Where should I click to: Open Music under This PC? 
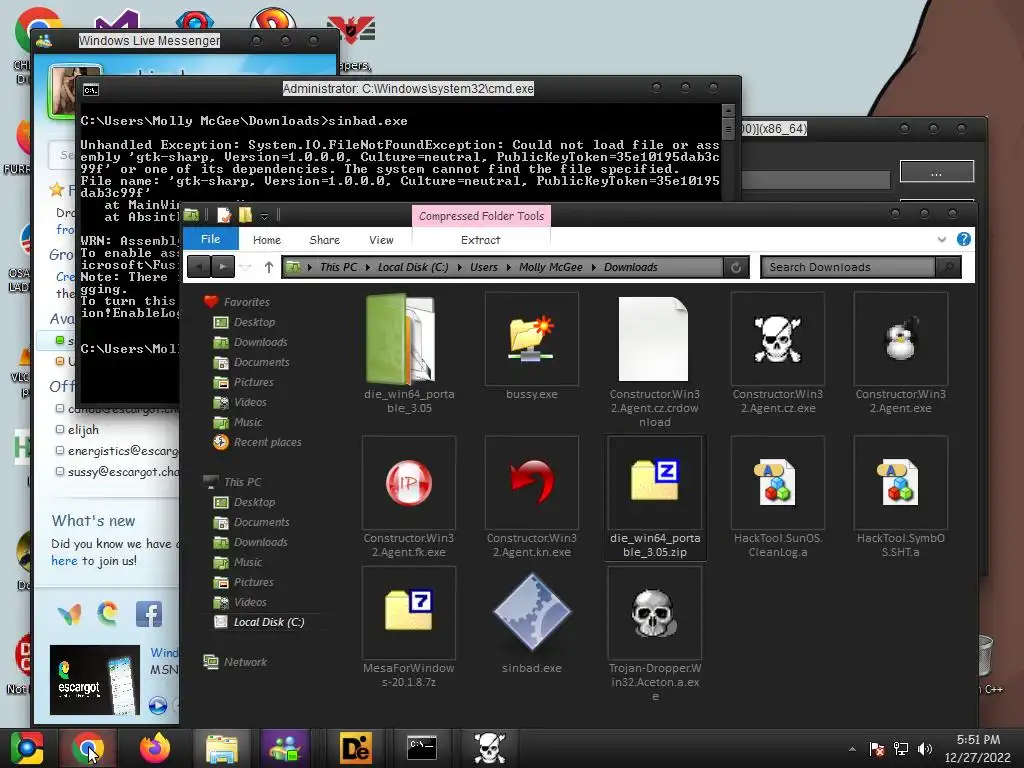[248, 562]
